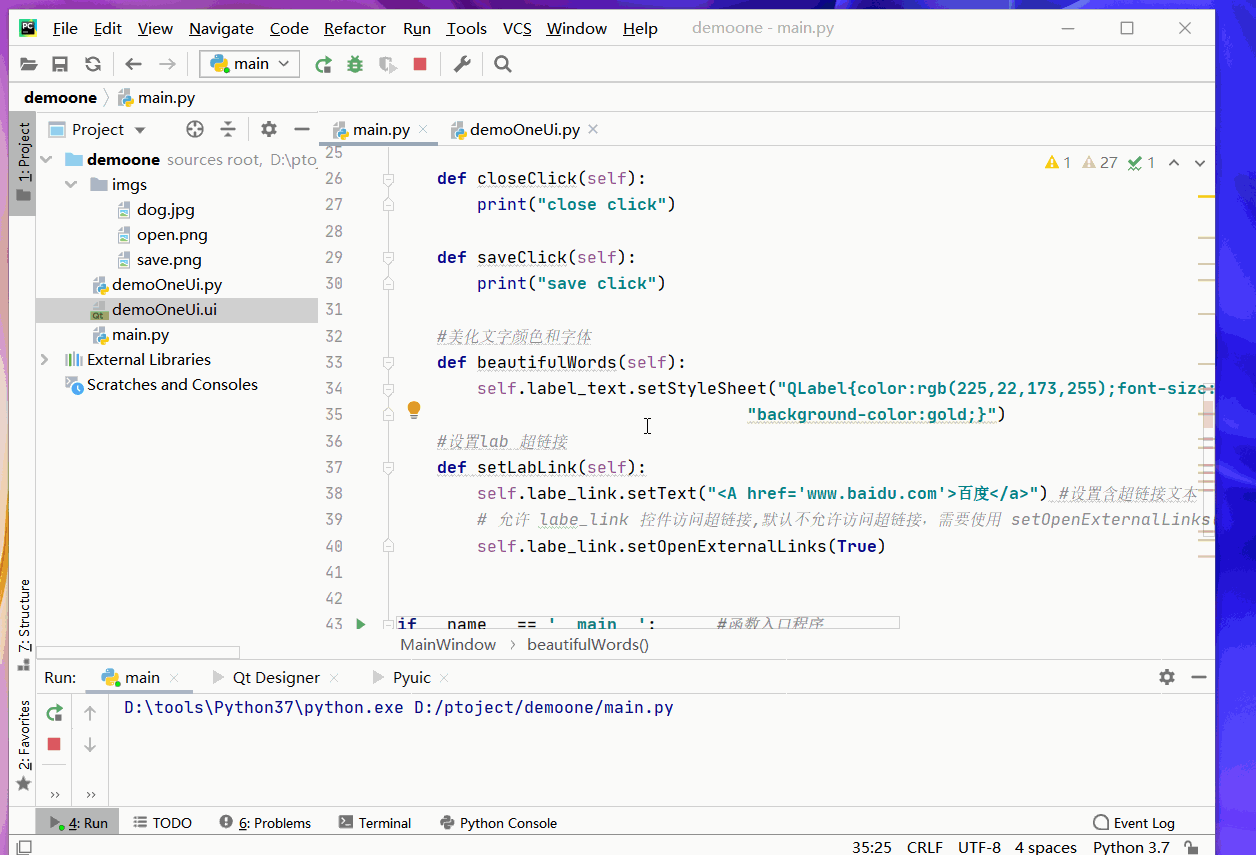Click the yellow lightbulb intention icon
This screenshot has height=855, width=1256.
coord(414,410)
